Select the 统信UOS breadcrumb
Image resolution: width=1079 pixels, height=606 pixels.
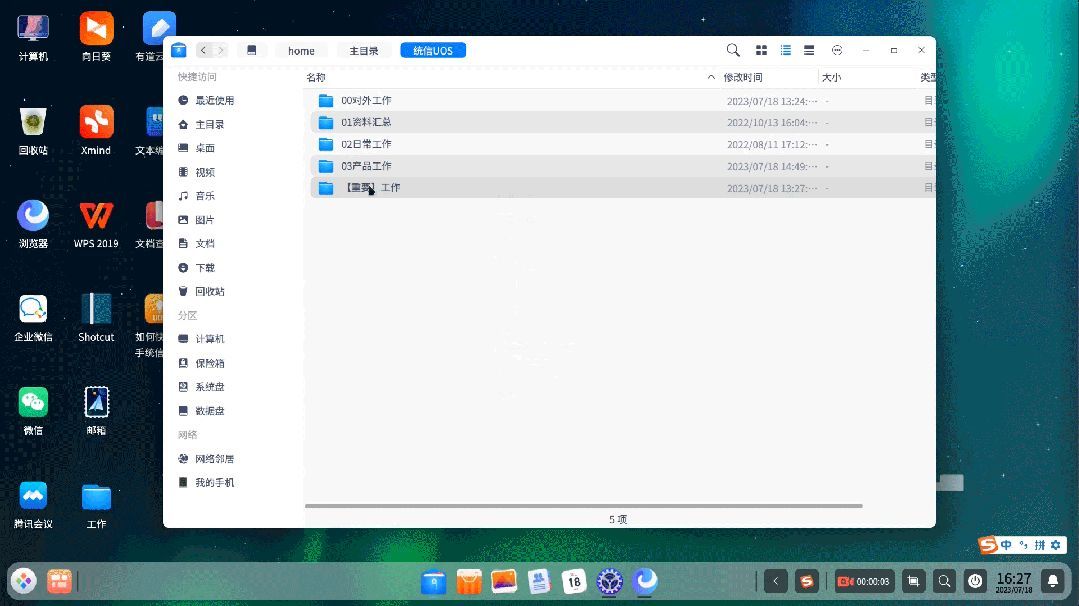tap(433, 51)
